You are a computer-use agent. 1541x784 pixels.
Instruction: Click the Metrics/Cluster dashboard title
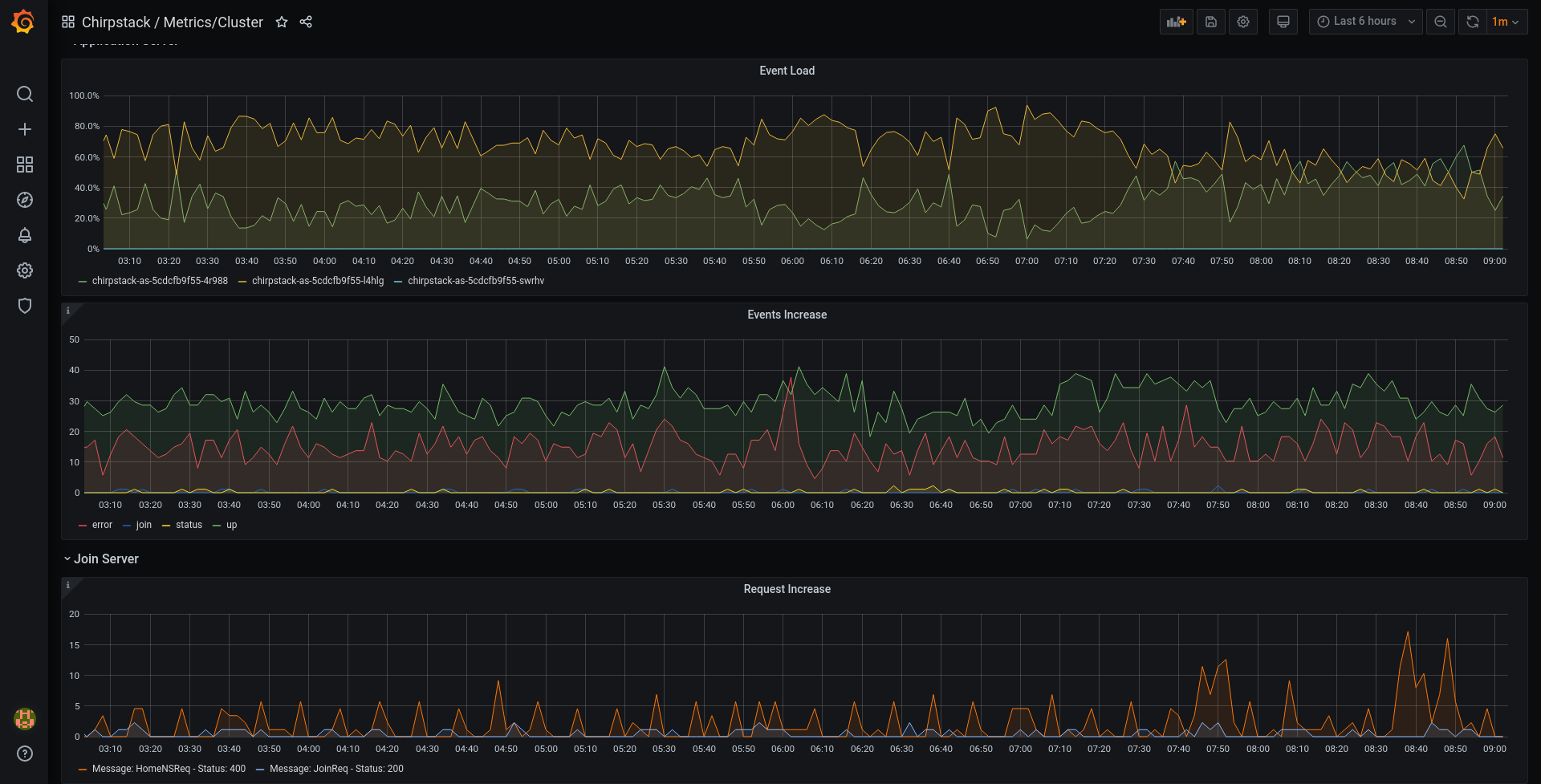click(x=213, y=22)
